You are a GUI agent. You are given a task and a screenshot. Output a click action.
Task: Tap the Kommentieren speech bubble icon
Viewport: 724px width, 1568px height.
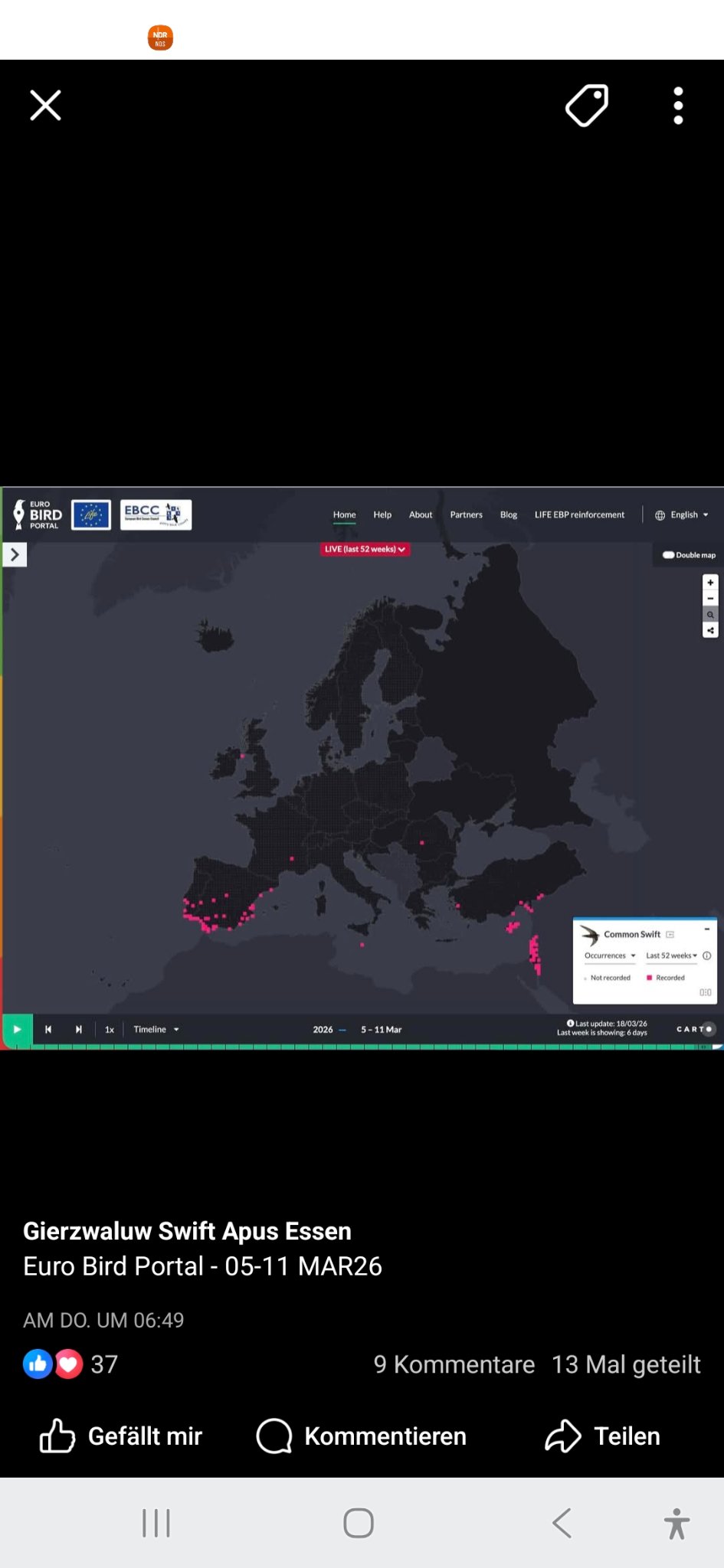274,1436
